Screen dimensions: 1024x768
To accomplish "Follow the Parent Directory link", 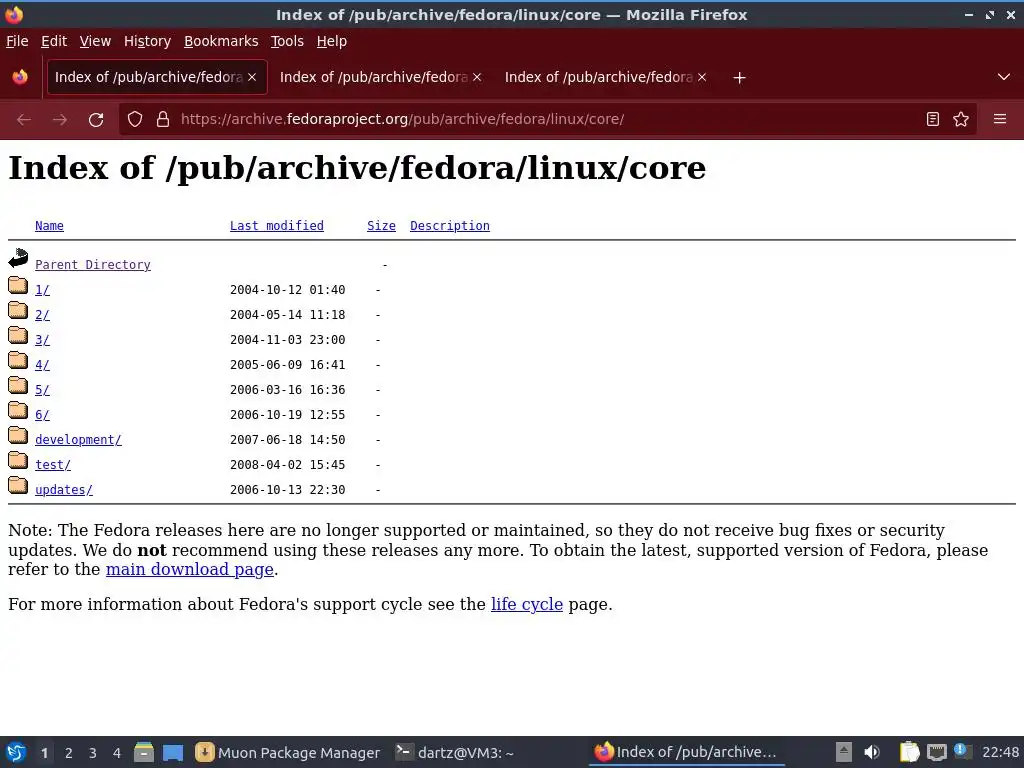I will tap(93, 265).
